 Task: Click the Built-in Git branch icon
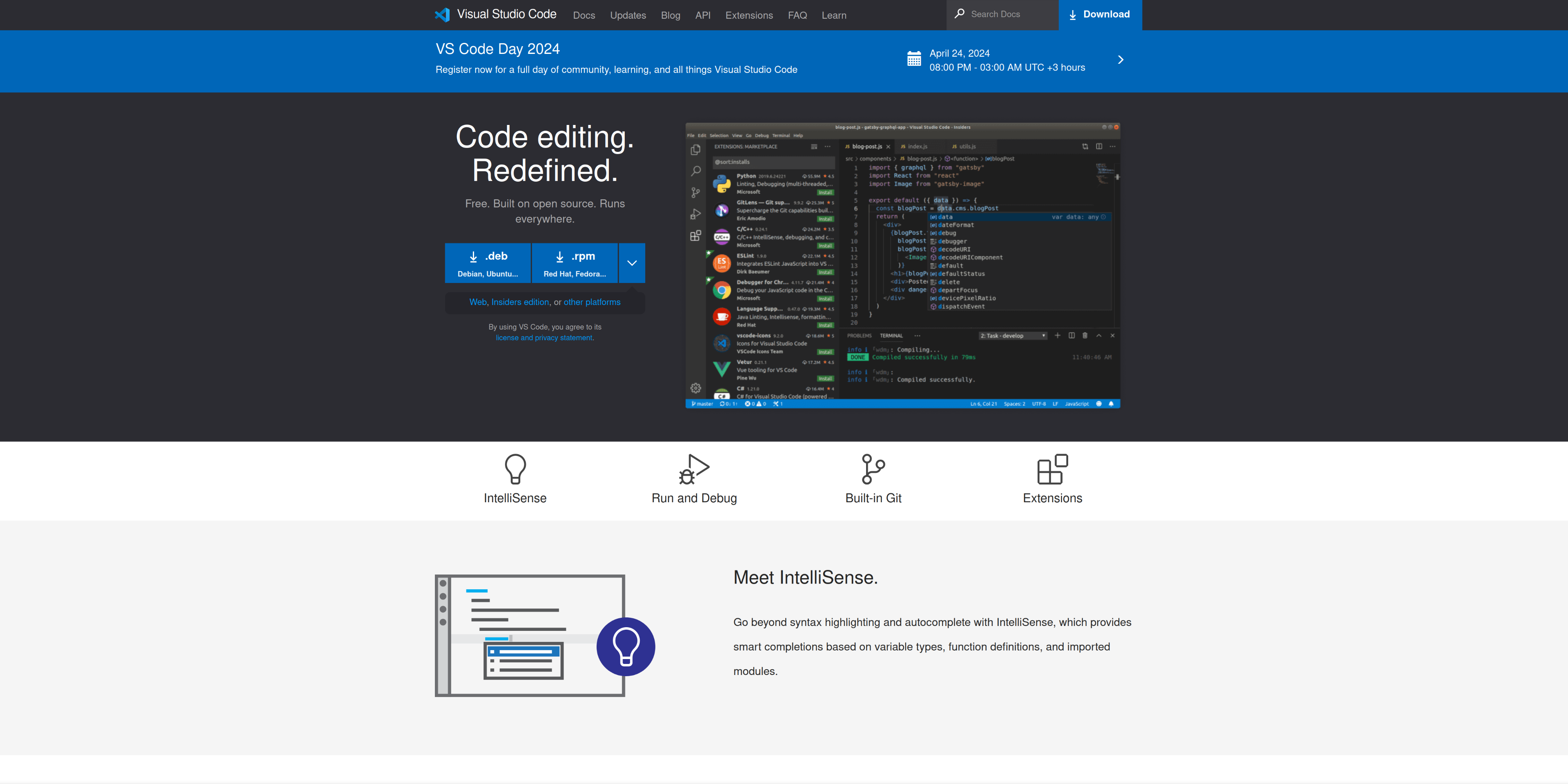click(x=873, y=469)
